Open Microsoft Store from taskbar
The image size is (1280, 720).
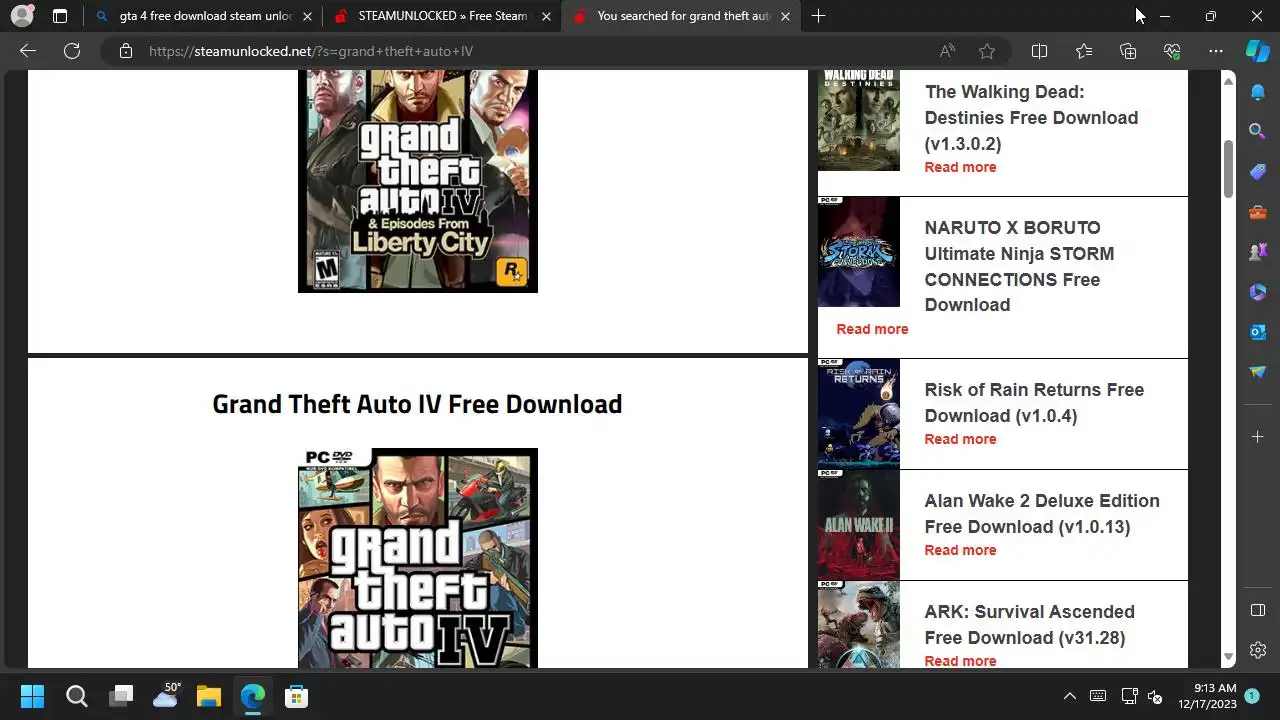coord(296,696)
